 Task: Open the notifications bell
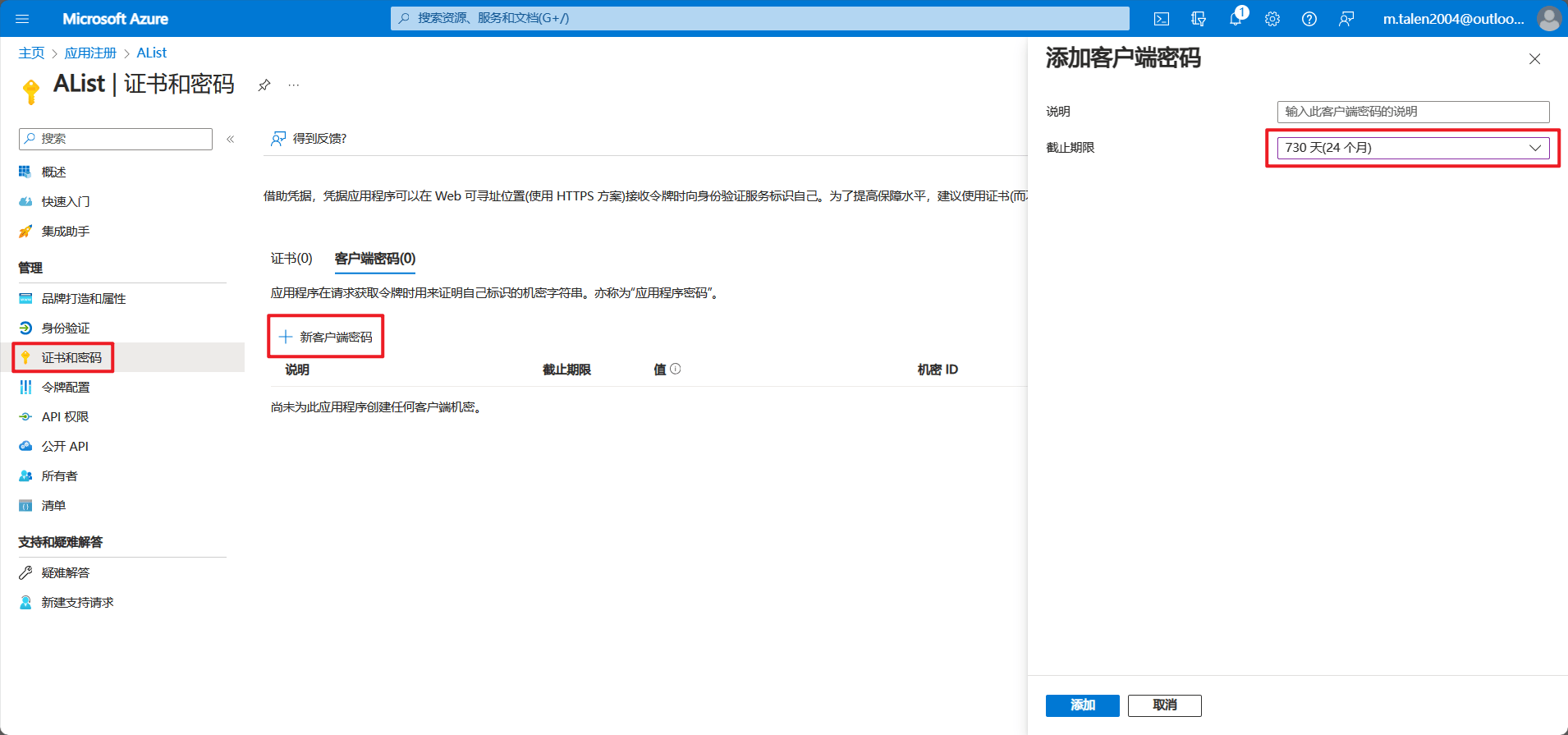(x=1236, y=19)
